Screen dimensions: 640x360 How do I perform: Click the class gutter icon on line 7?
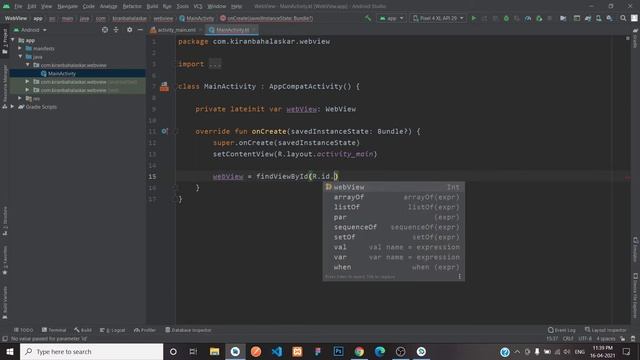164,87
